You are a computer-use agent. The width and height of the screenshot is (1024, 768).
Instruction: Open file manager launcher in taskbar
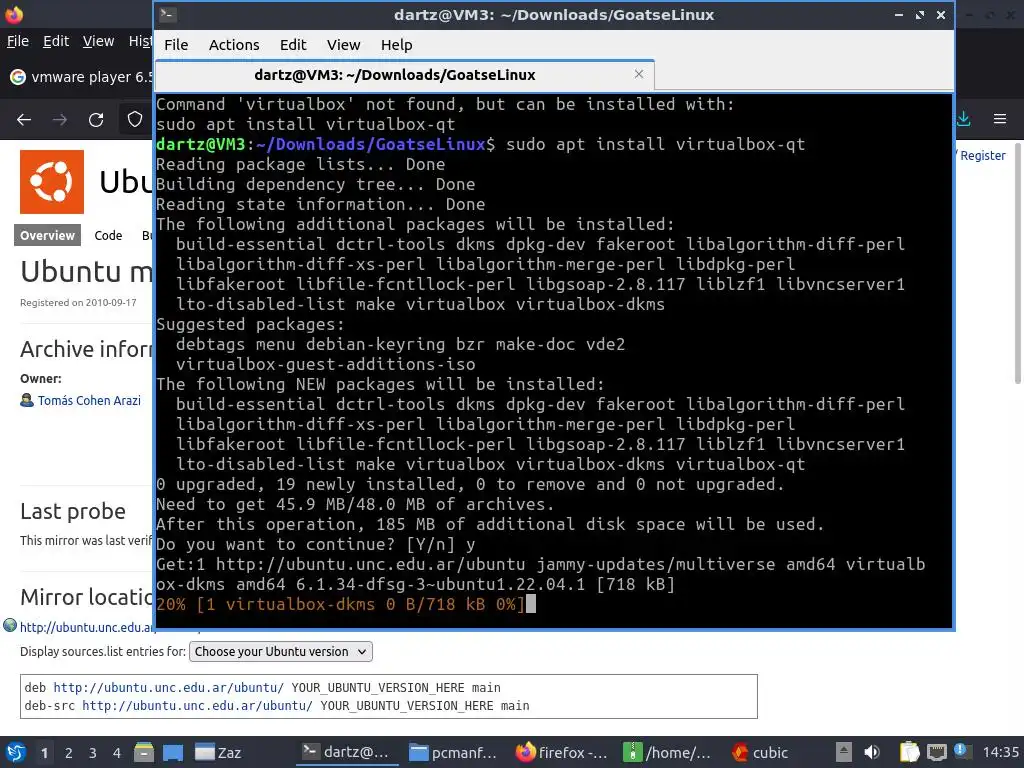point(144,752)
